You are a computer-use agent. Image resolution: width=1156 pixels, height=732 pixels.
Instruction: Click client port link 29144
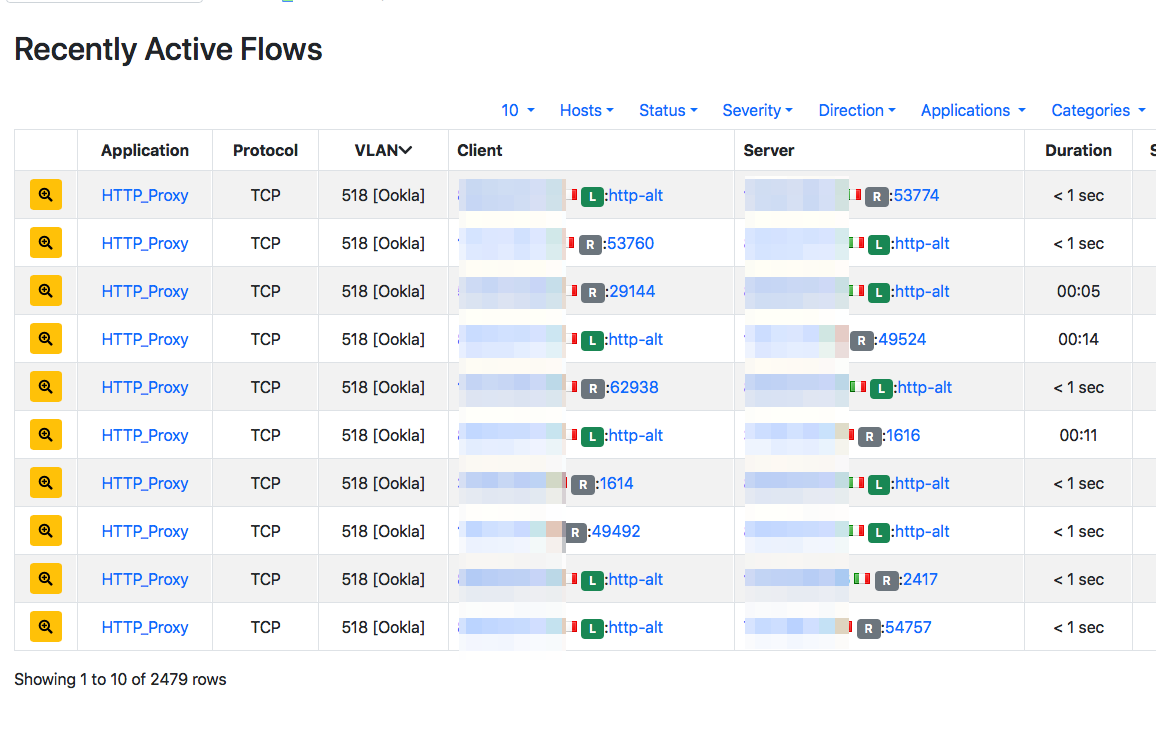pyautogui.click(x=633, y=291)
